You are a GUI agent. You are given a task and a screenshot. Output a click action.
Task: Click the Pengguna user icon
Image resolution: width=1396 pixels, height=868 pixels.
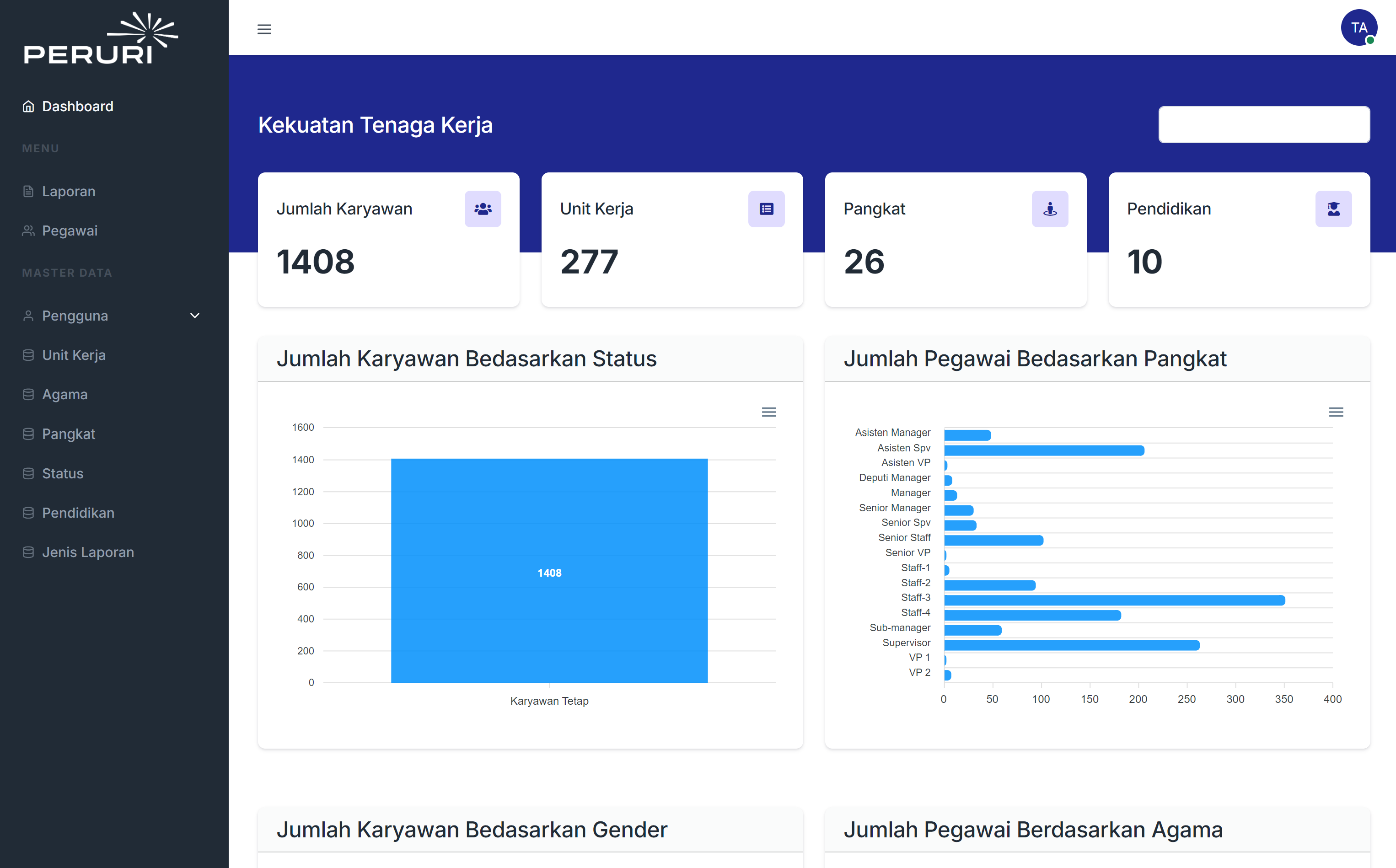(x=28, y=316)
